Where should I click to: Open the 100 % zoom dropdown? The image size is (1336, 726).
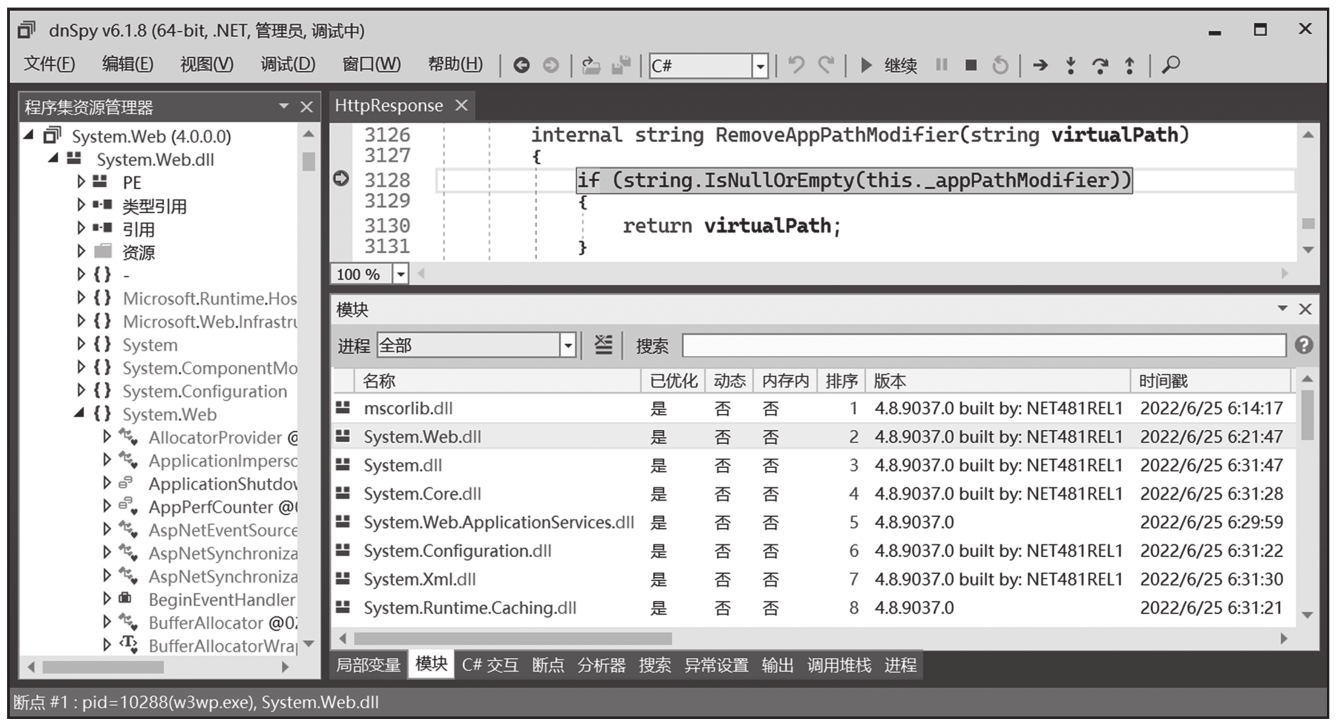(x=401, y=274)
